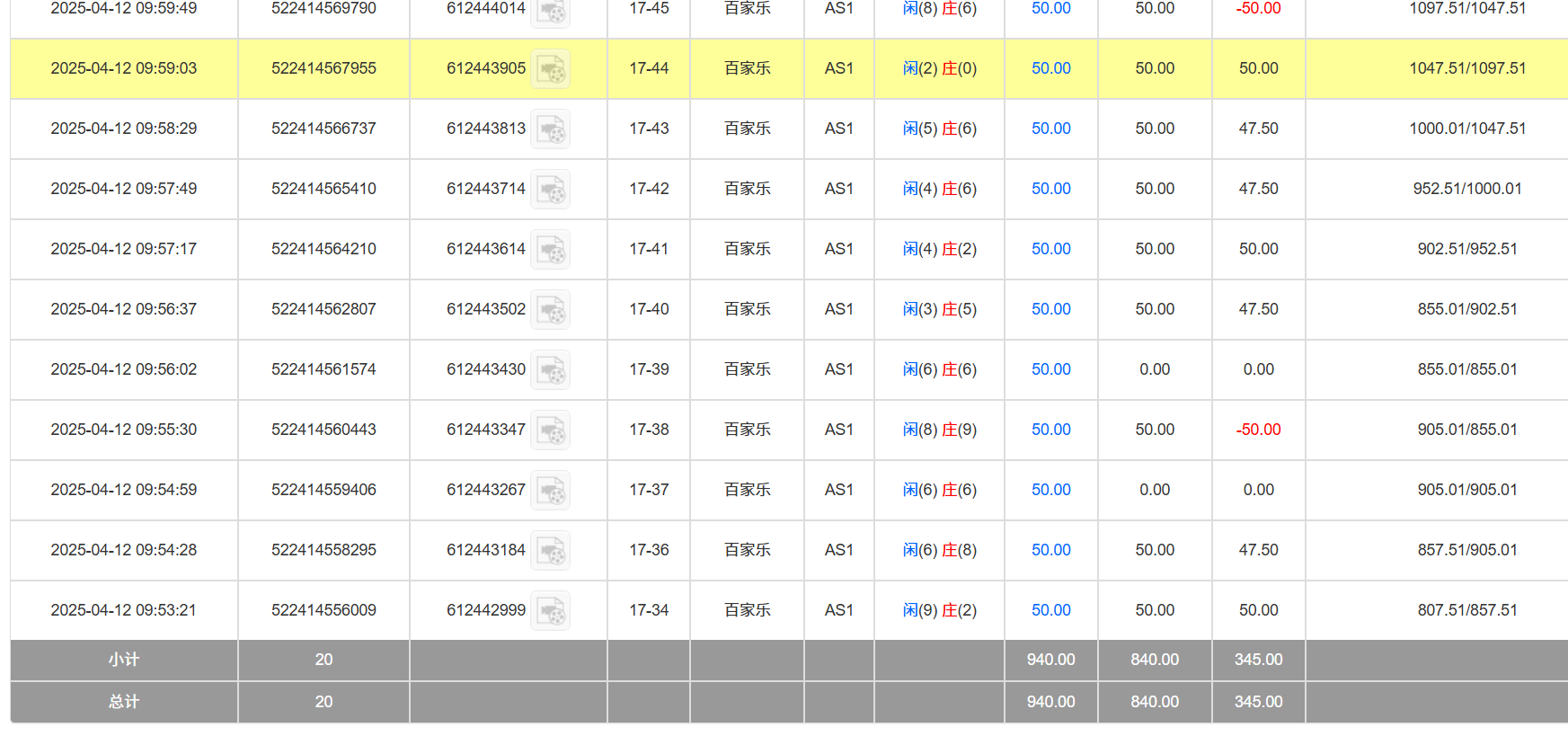View replay icon next to 612442999
This screenshot has height=745, width=1568.
tap(550, 611)
